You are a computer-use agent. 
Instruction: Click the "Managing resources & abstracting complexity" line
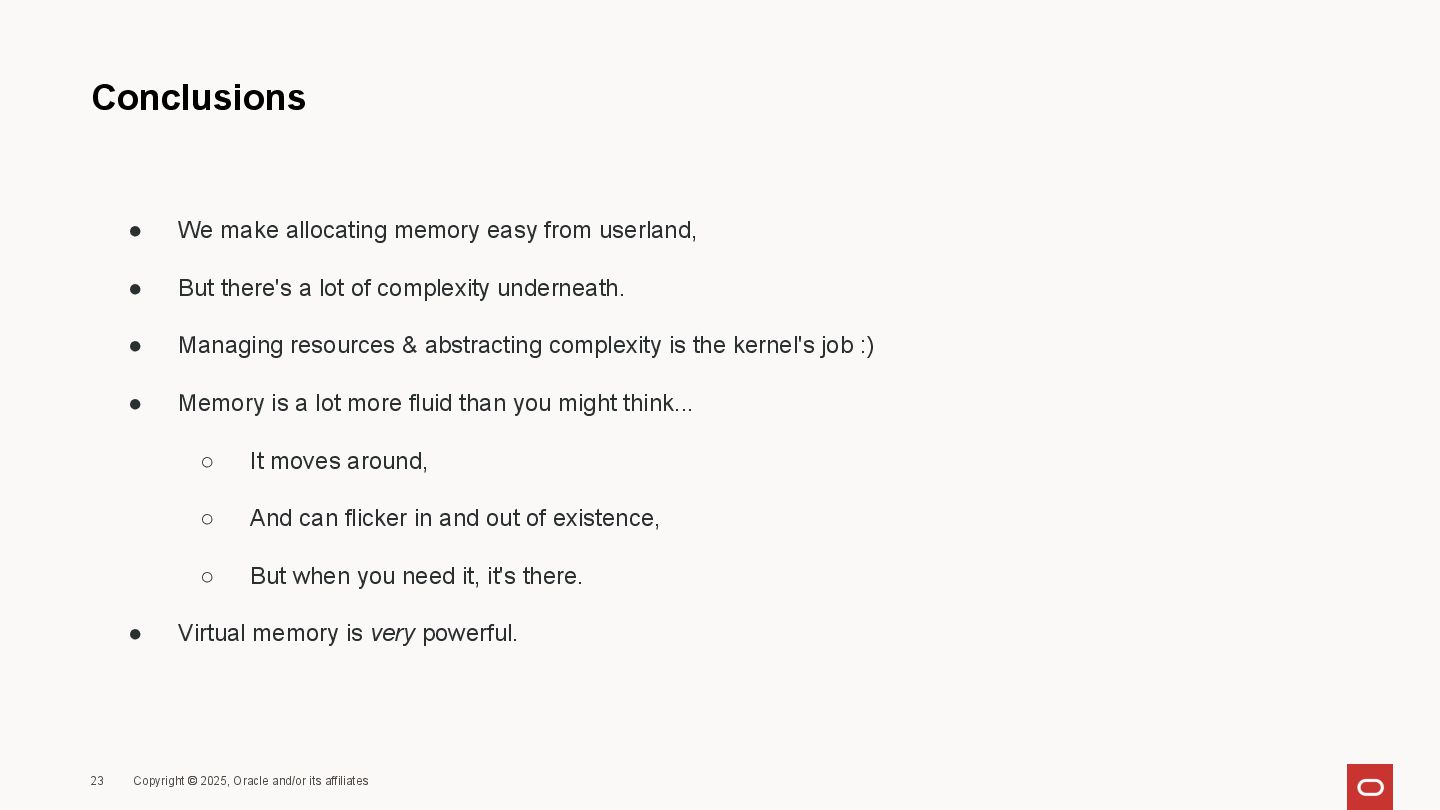[525, 345]
